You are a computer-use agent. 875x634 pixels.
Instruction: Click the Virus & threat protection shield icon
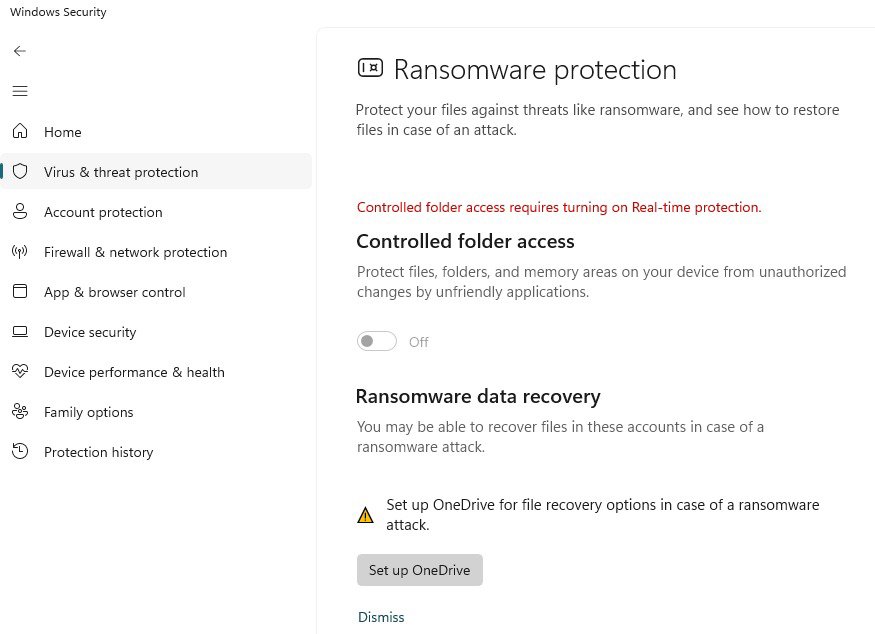[x=20, y=172]
